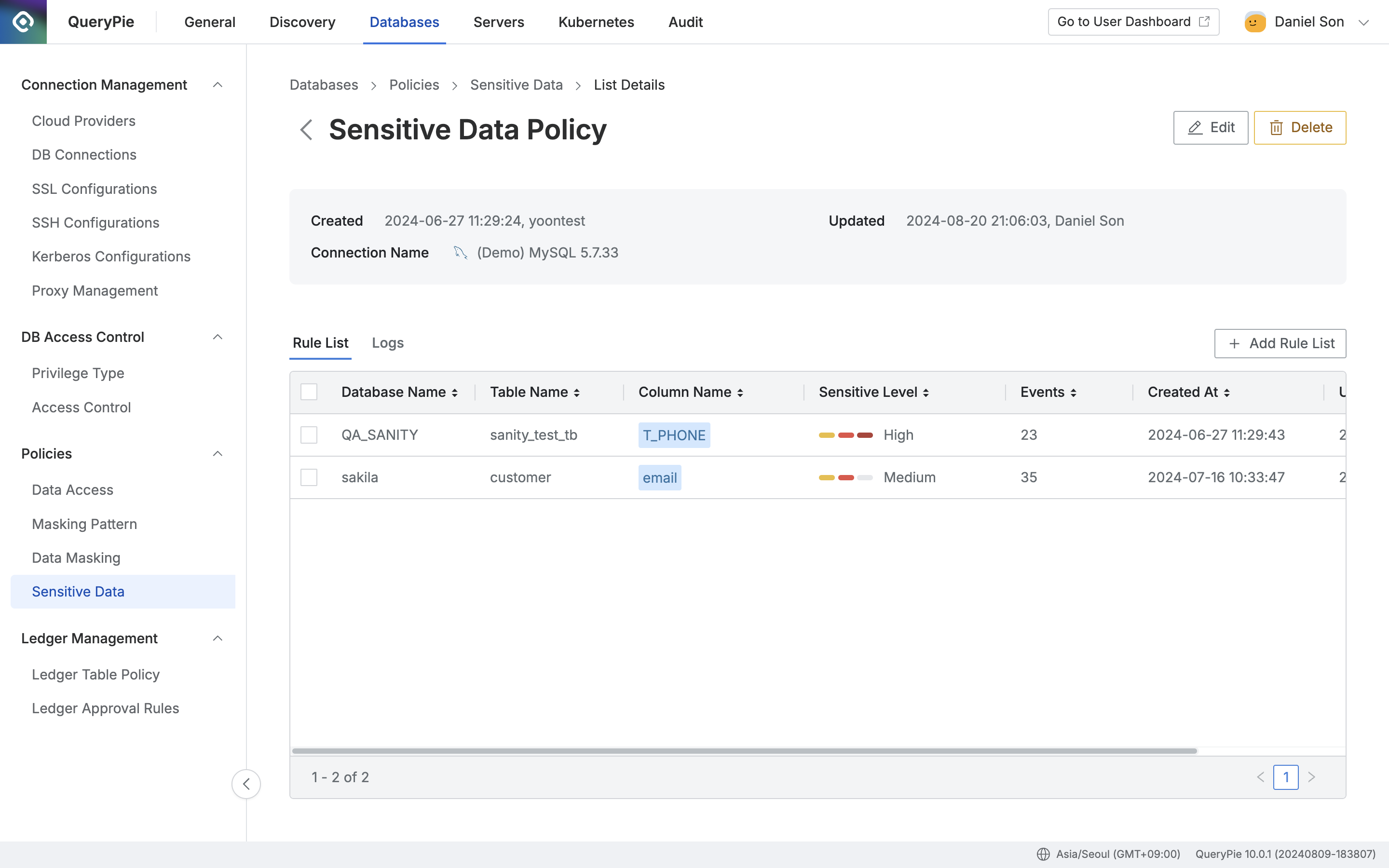Click the back arrow beside Sensitive Data Policy
The width and height of the screenshot is (1389, 868).
(306, 130)
